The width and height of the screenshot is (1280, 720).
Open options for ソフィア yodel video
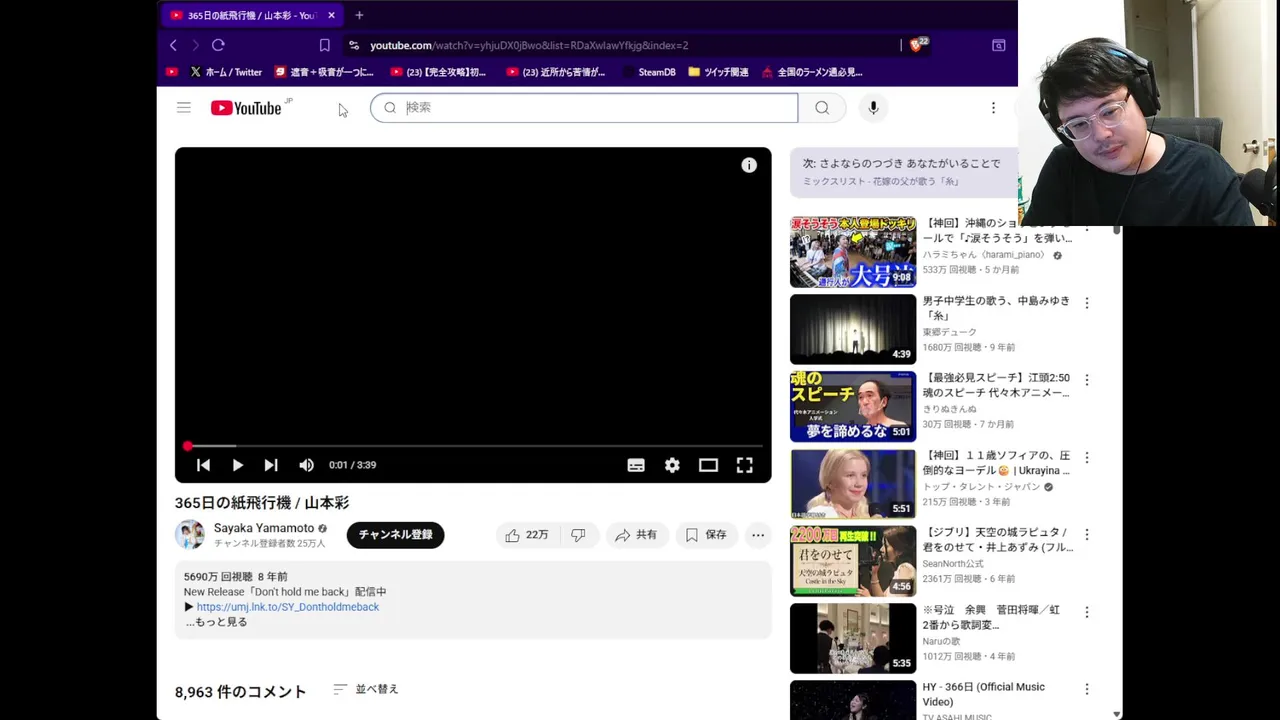(1087, 457)
